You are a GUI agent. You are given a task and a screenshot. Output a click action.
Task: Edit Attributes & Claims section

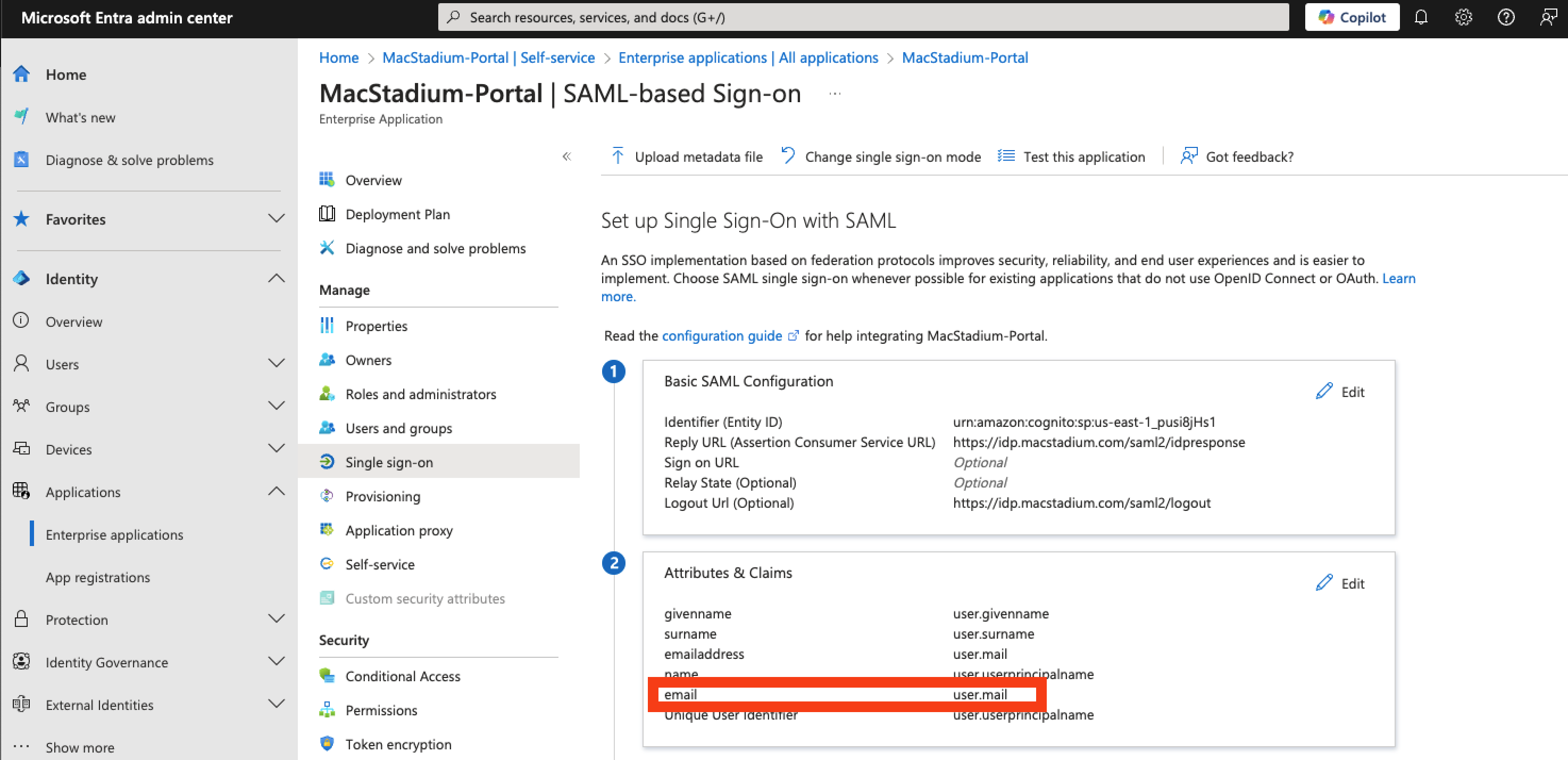1340,583
